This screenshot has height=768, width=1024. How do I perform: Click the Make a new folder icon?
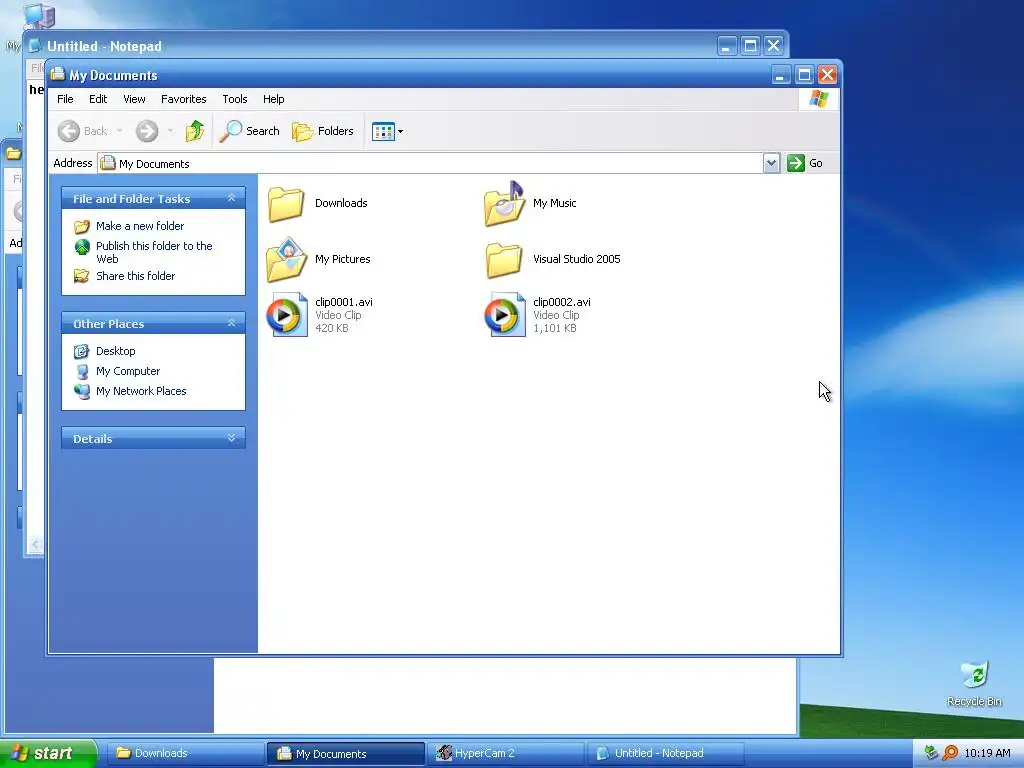coord(82,227)
